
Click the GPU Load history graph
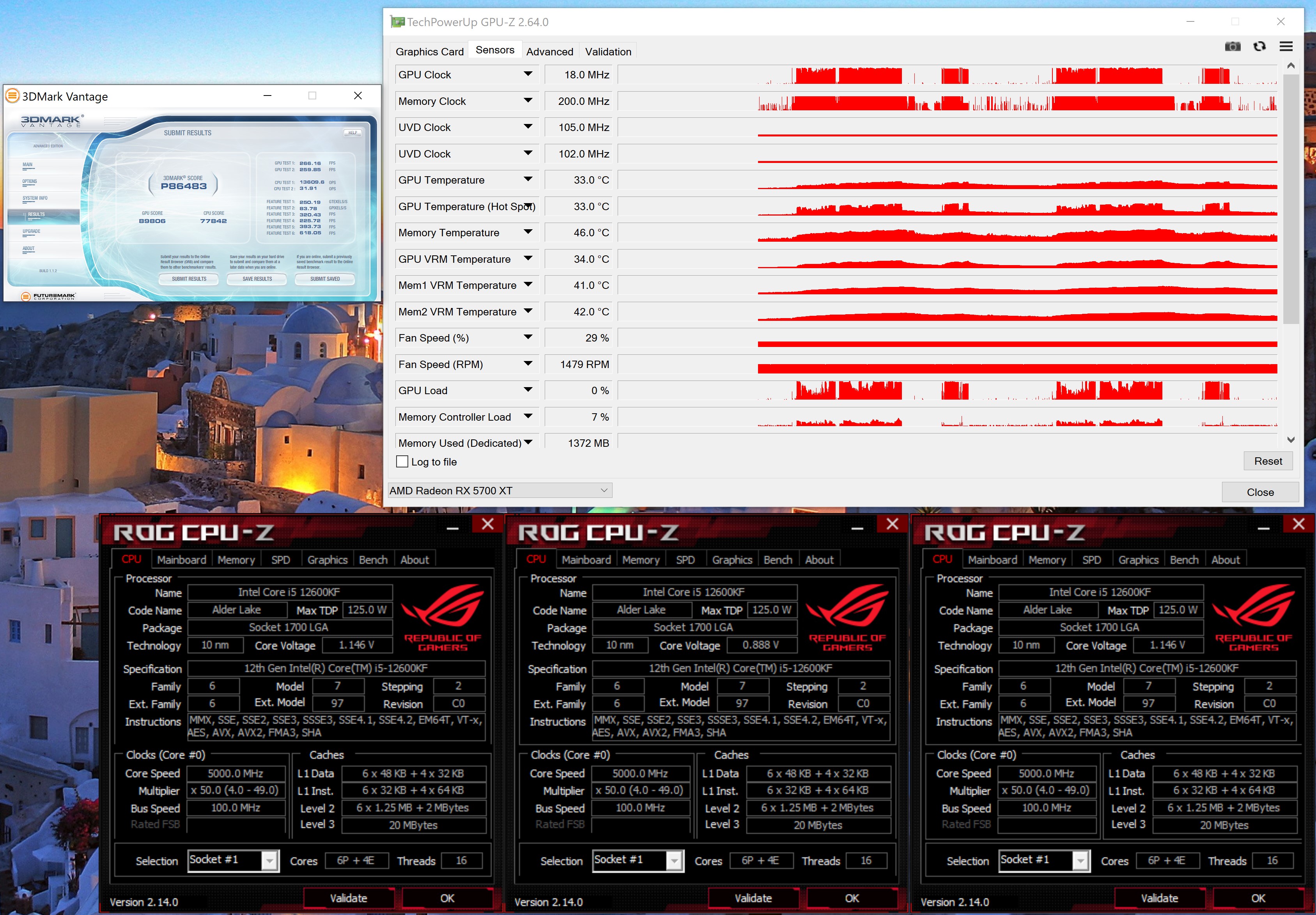948,390
